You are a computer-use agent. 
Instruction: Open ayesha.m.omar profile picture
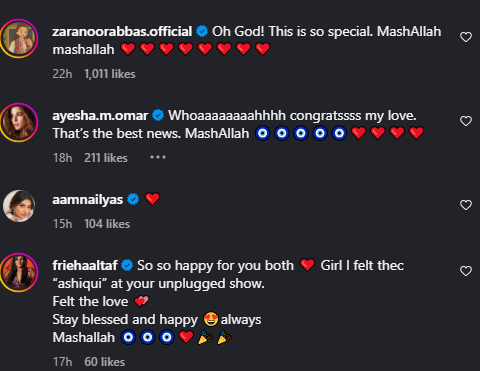19,122
